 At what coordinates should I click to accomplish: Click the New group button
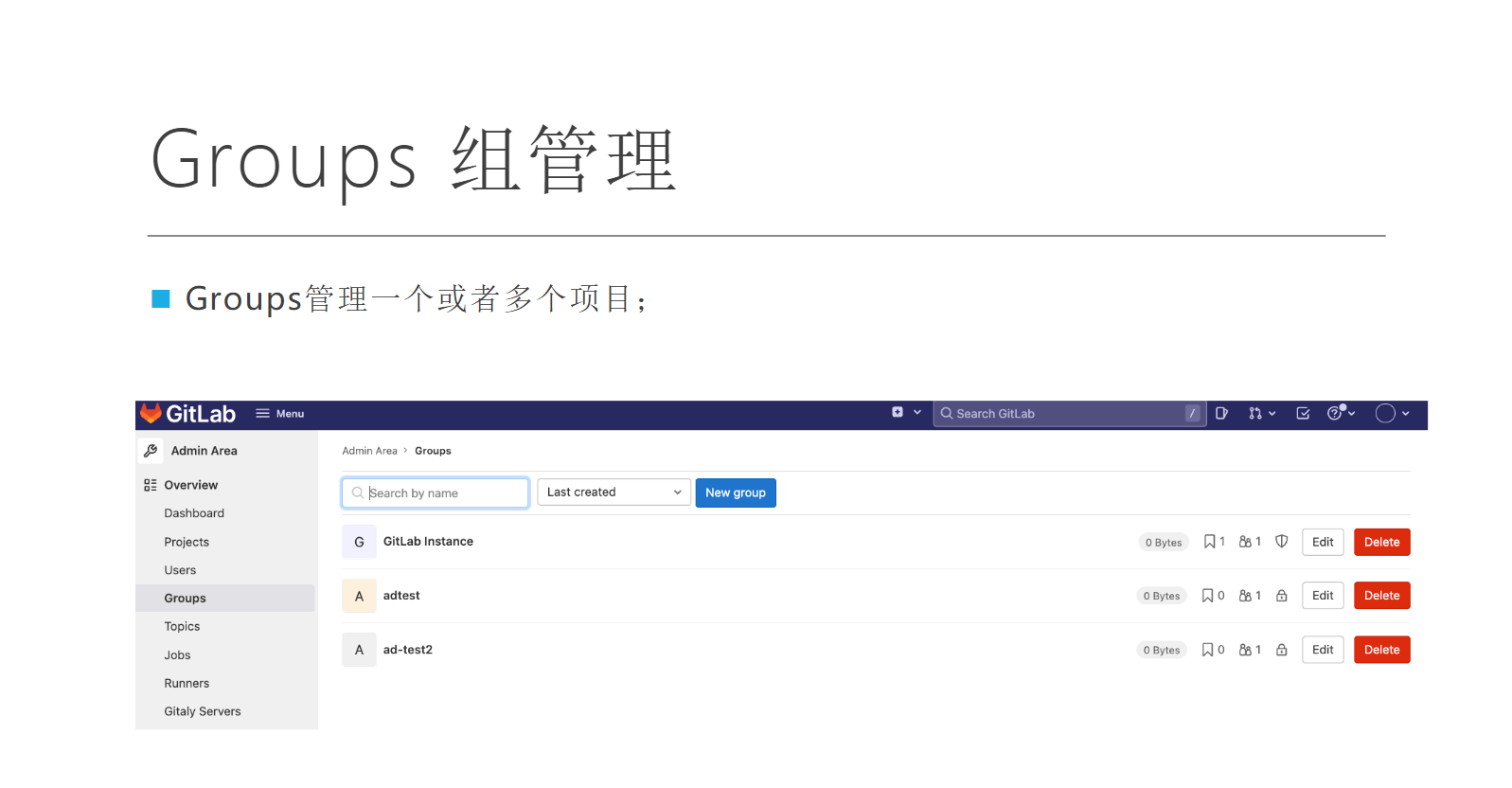(x=736, y=492)
